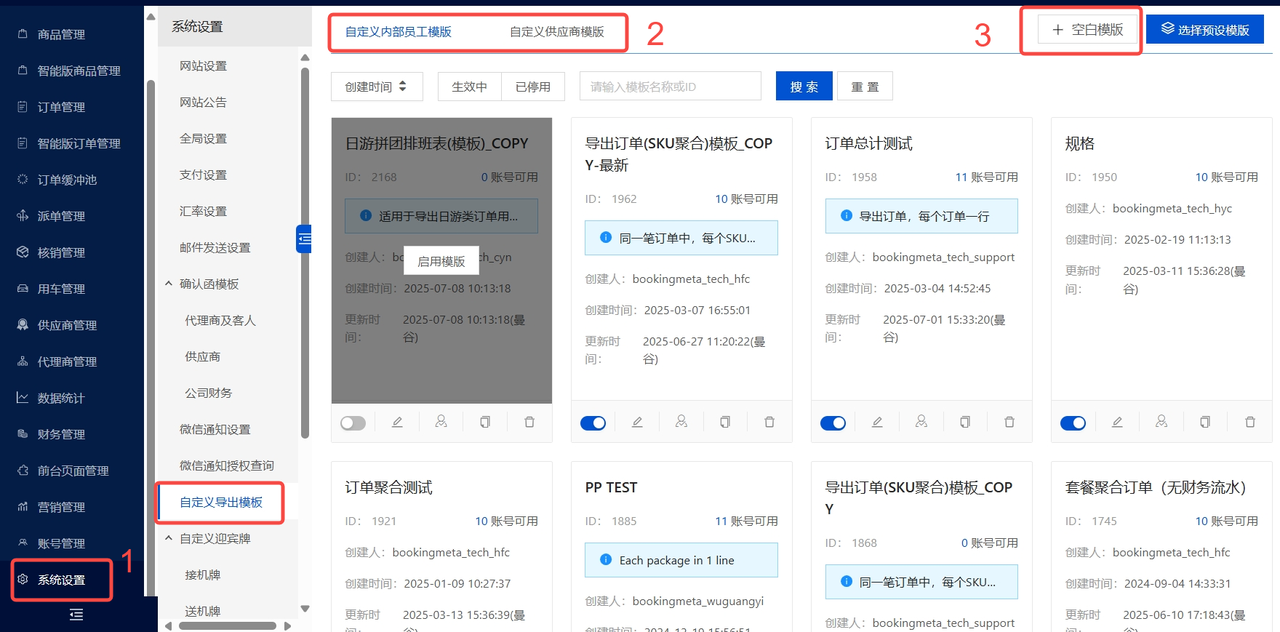Click copy icon on 导出订单(SKU聚合)模板_COPY-最新 card
1280x632 pixels.
(x=725, y=423)
